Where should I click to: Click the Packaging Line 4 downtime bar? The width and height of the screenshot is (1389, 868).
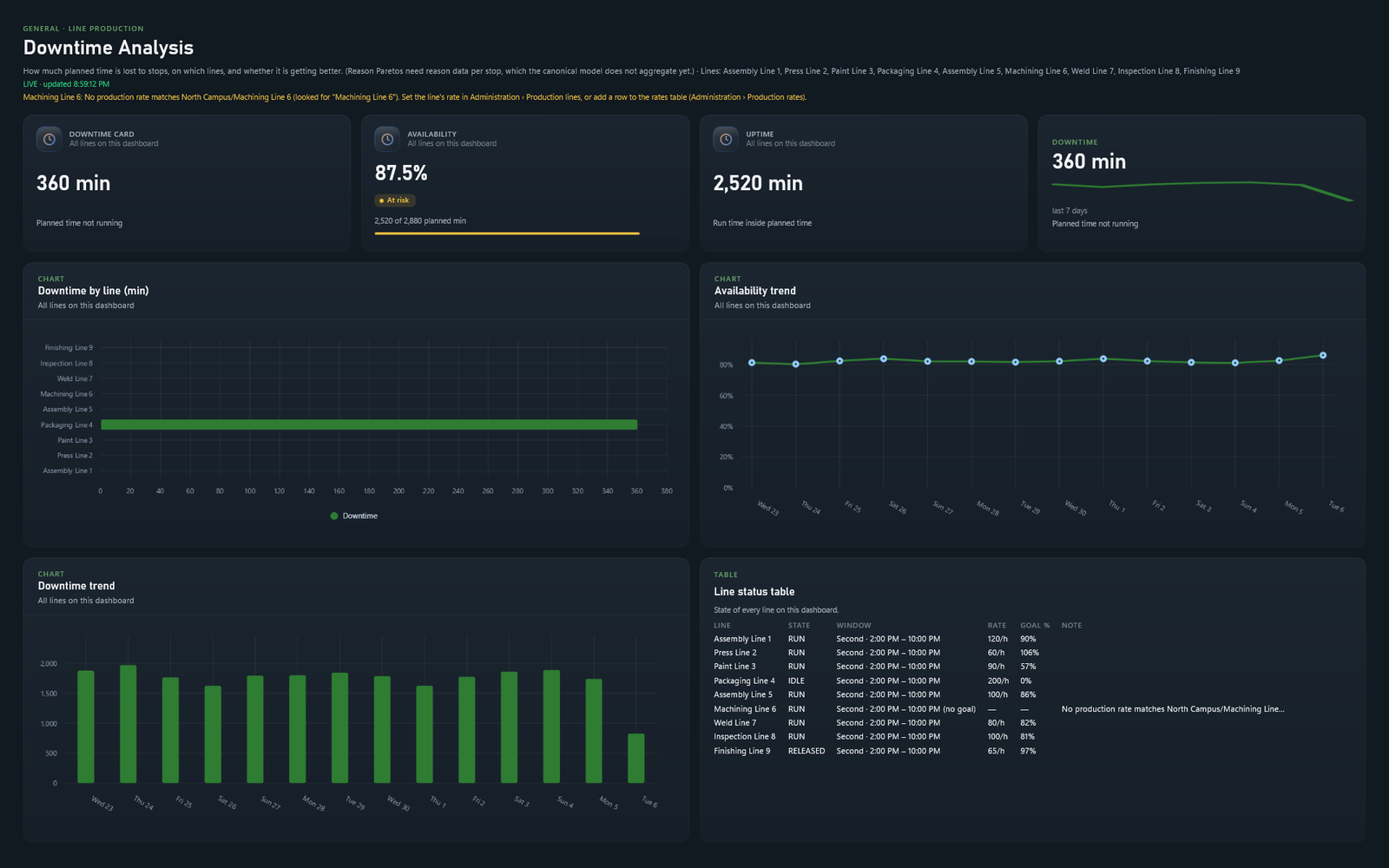pos(369,424)
